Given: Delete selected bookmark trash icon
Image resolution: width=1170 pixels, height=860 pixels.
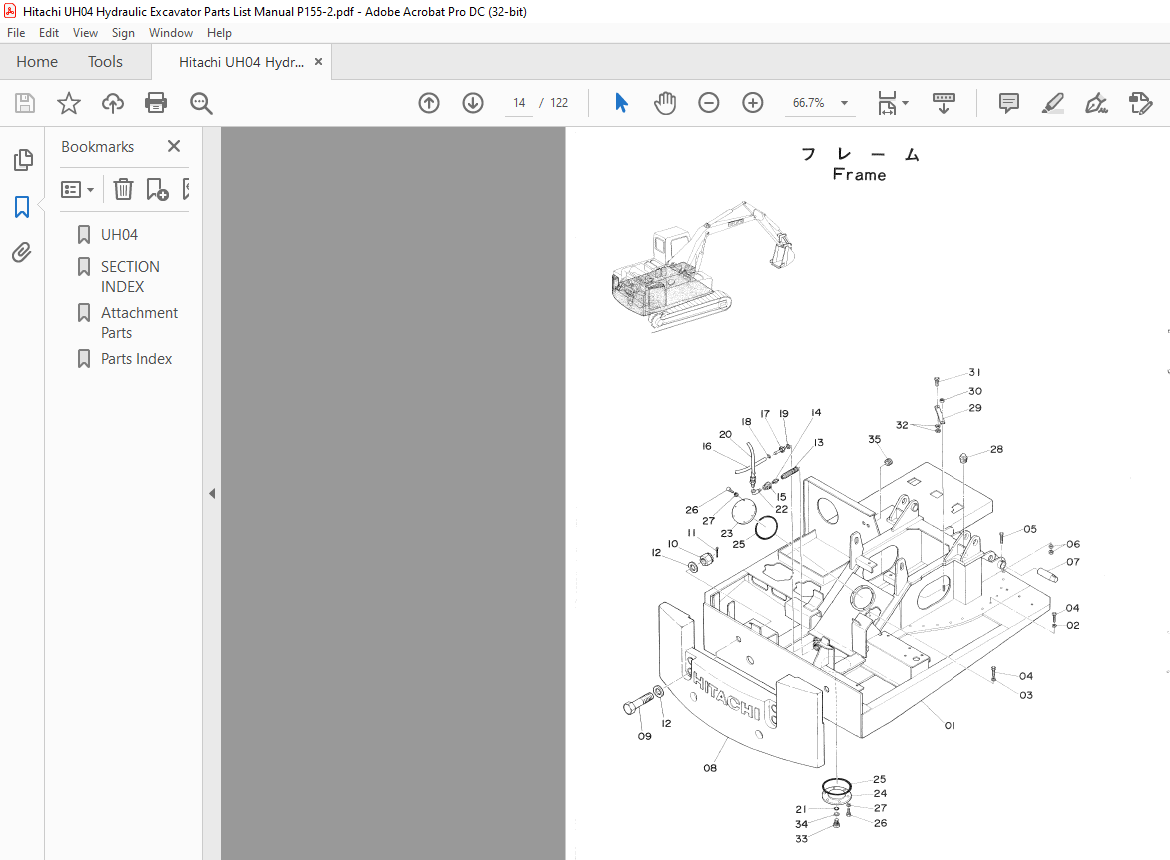Looking at the screenshot, I should point(123,189).
